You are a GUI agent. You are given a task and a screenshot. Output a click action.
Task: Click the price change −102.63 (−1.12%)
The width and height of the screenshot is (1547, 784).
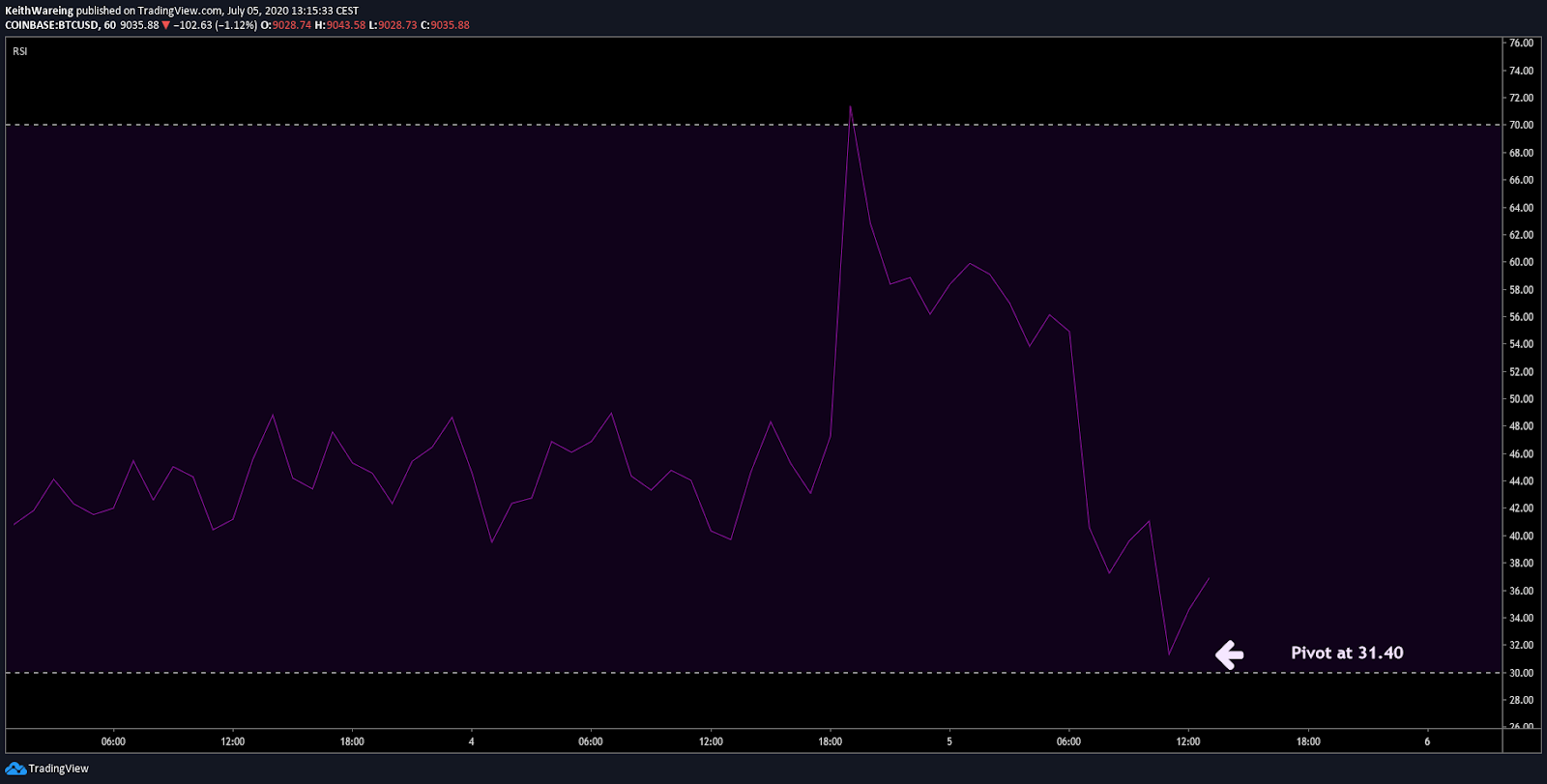[215, 25]
